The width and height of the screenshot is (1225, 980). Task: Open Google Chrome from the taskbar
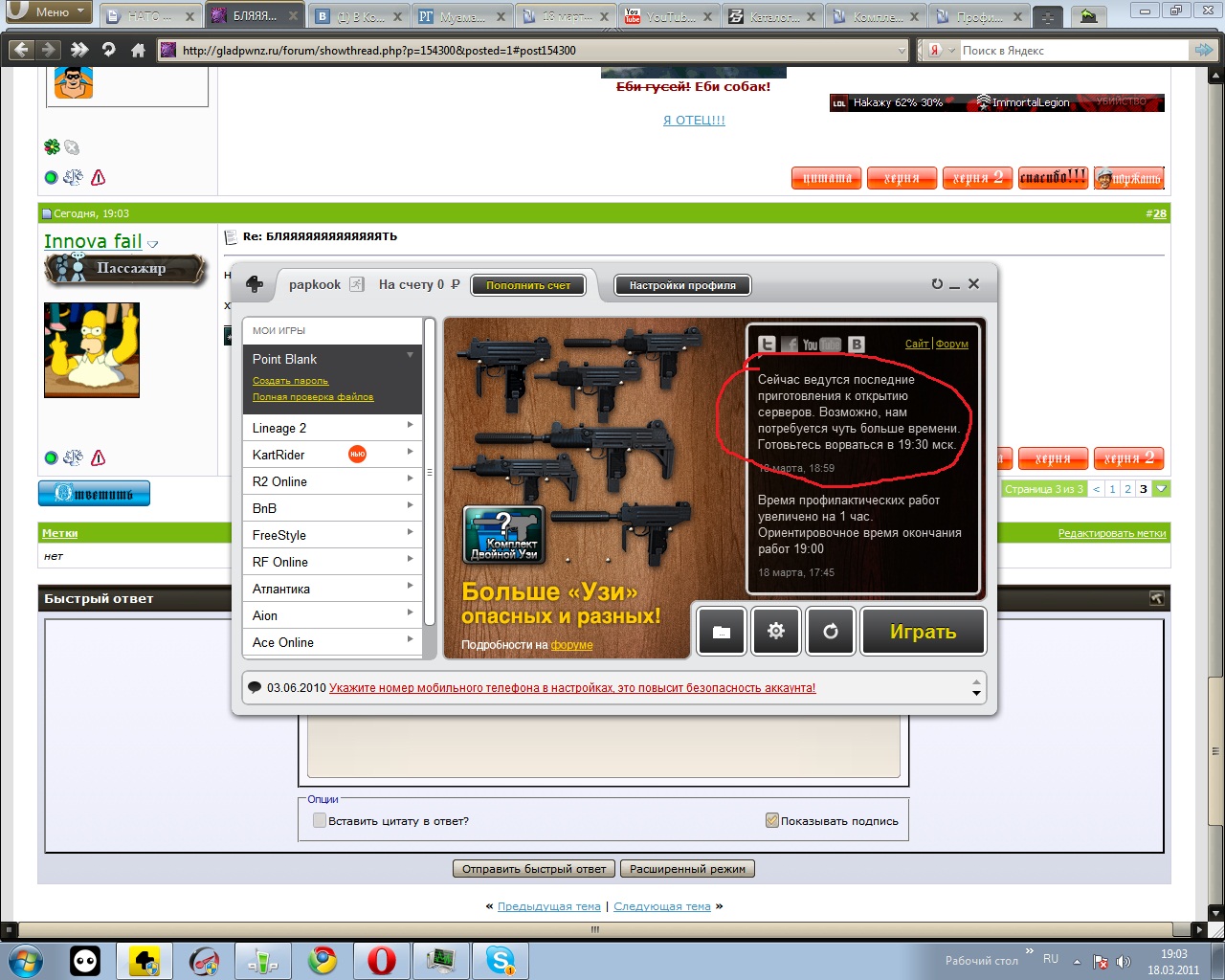pos(323,960)
